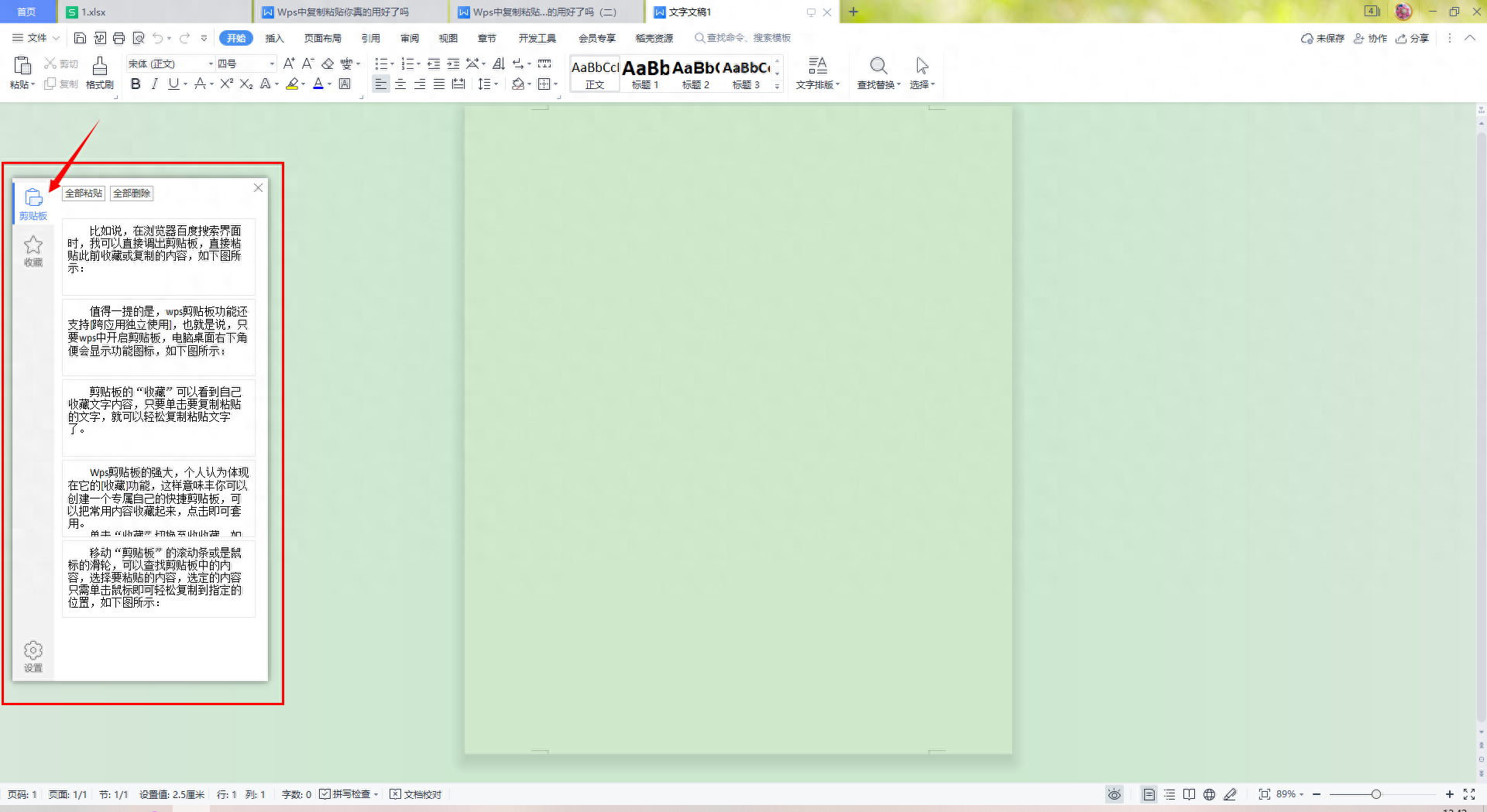Click the 查找命令 search field
This screenshot has width=1487, height=812.
743,38
